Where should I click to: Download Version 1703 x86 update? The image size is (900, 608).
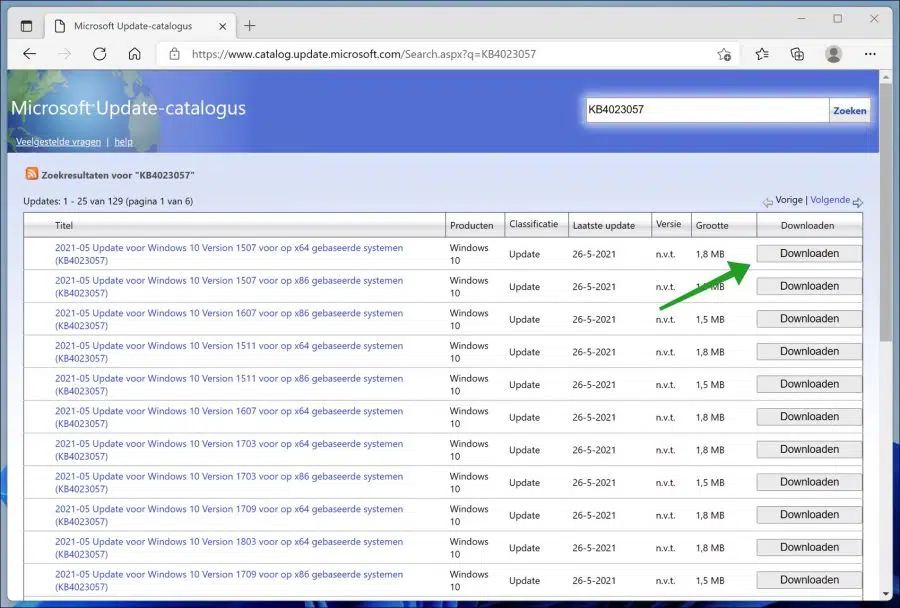pos(809,483)
